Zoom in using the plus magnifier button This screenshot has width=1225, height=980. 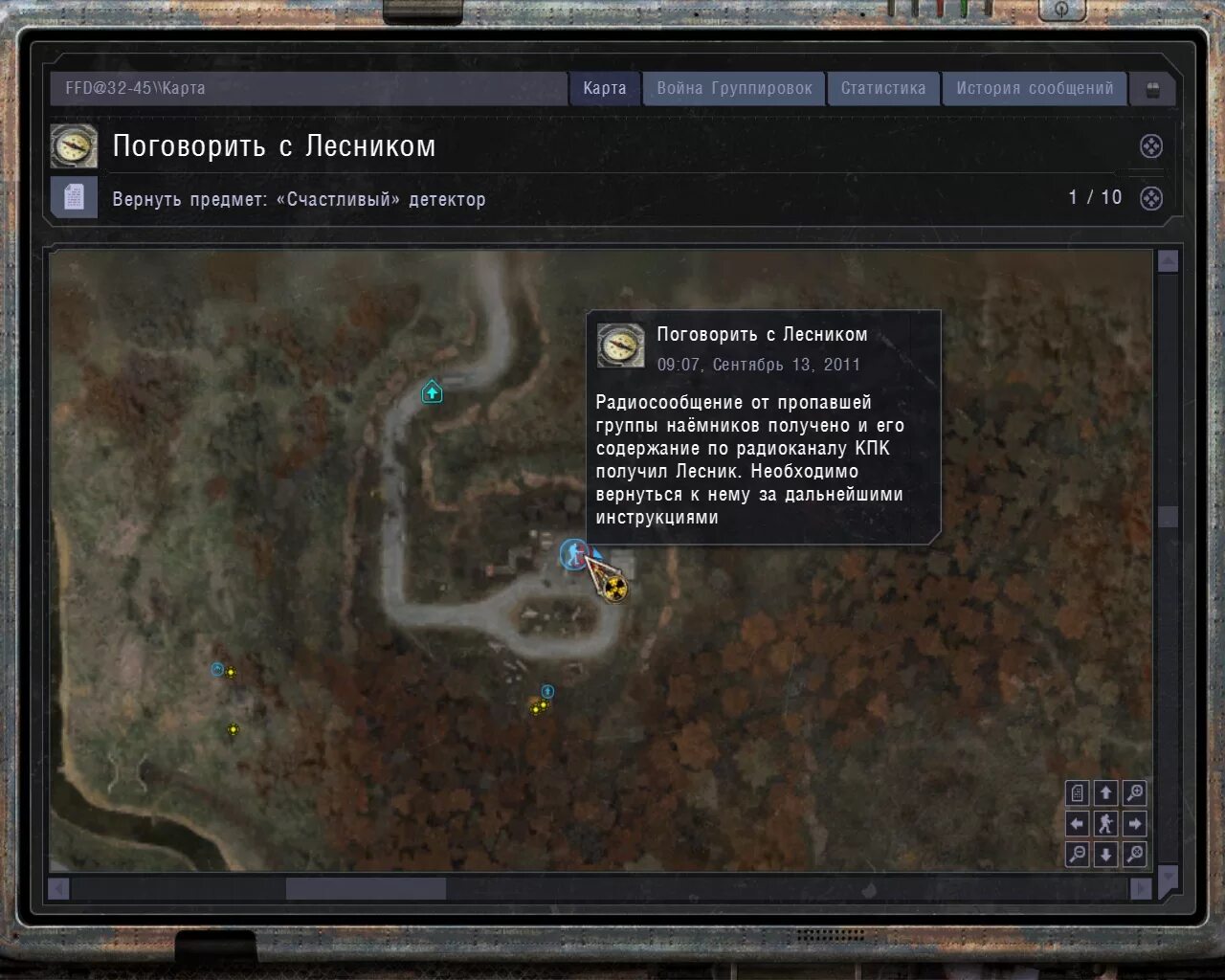(x=1135, y=793)
